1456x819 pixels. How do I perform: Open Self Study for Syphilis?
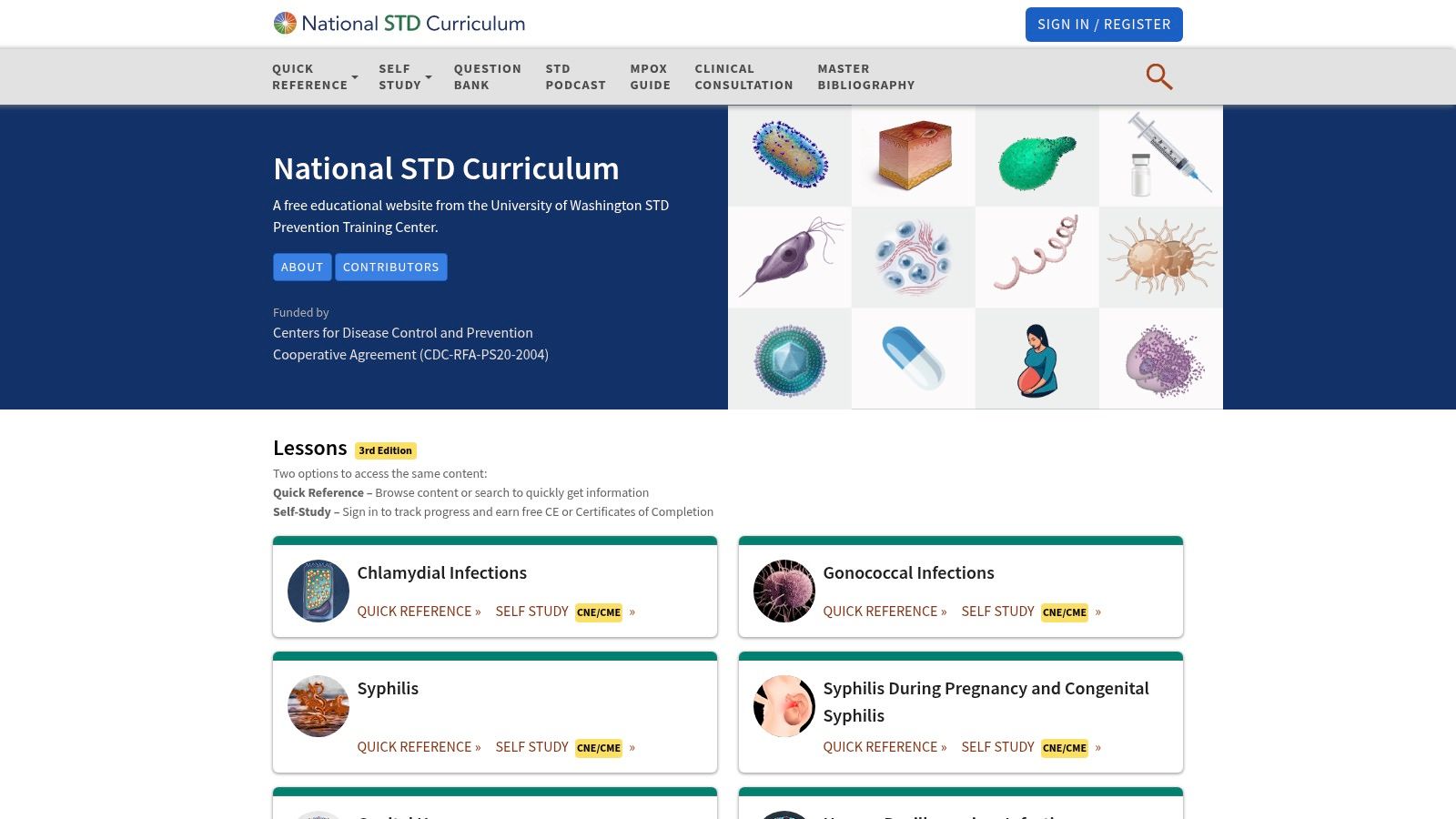tap(565, 747)
